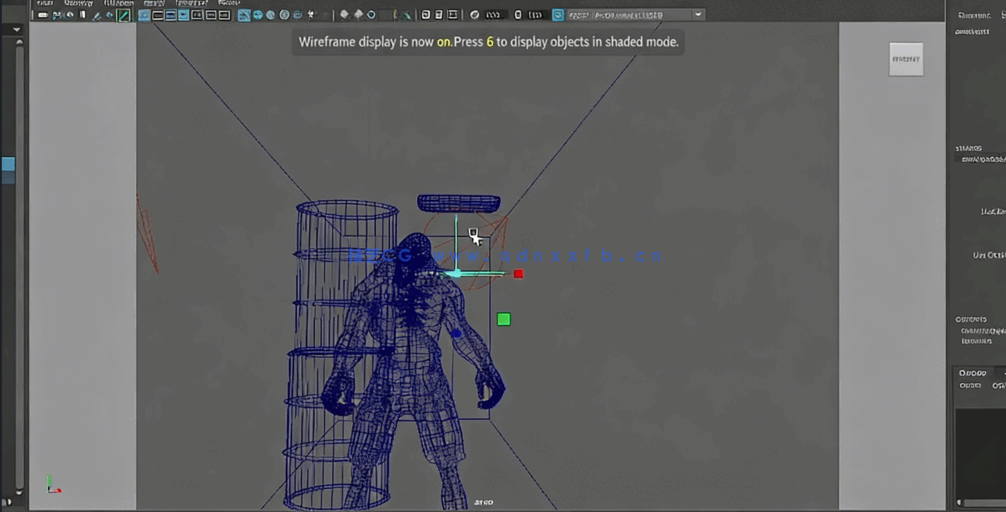Click the Film Gate icon
Viewport: 1006px width, 512px height.
pos(157,15)
